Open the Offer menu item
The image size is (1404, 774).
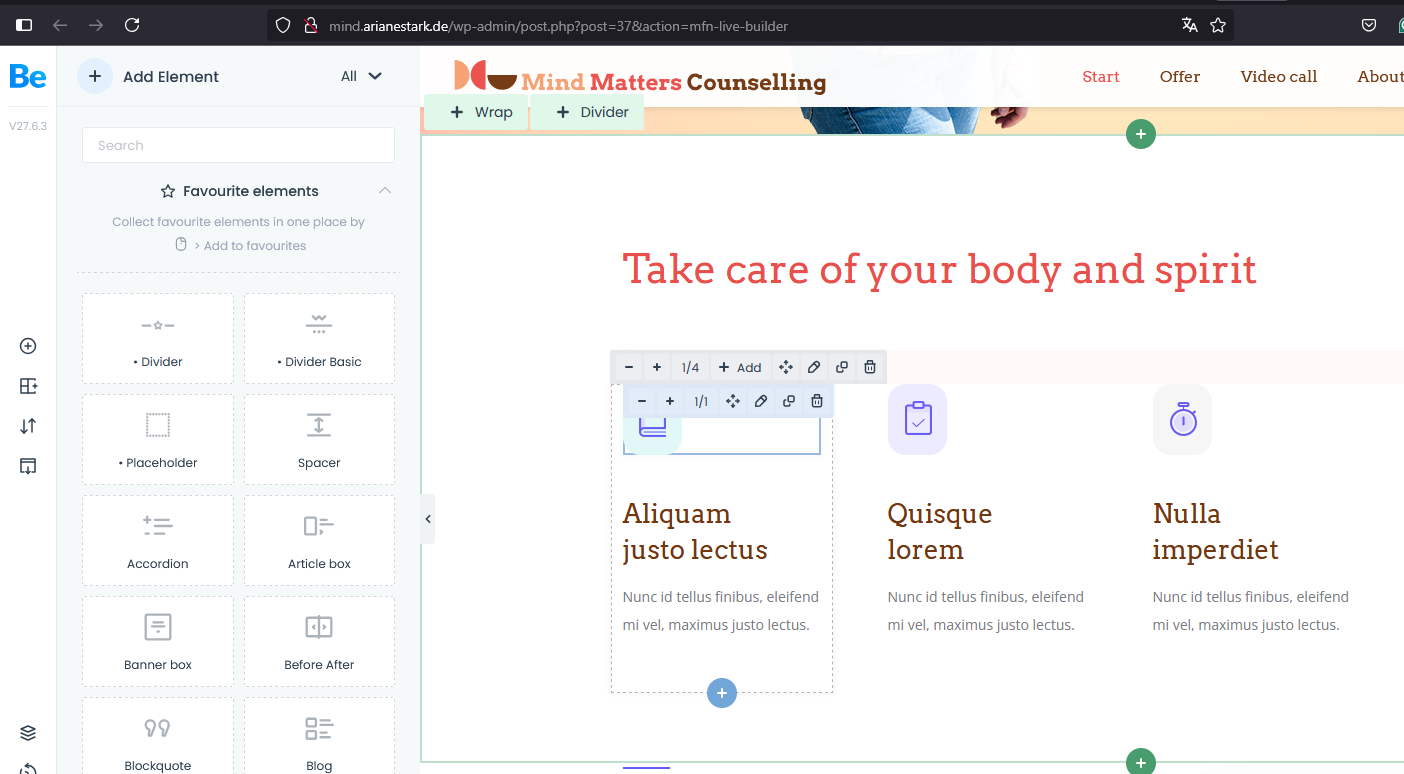1179,77
